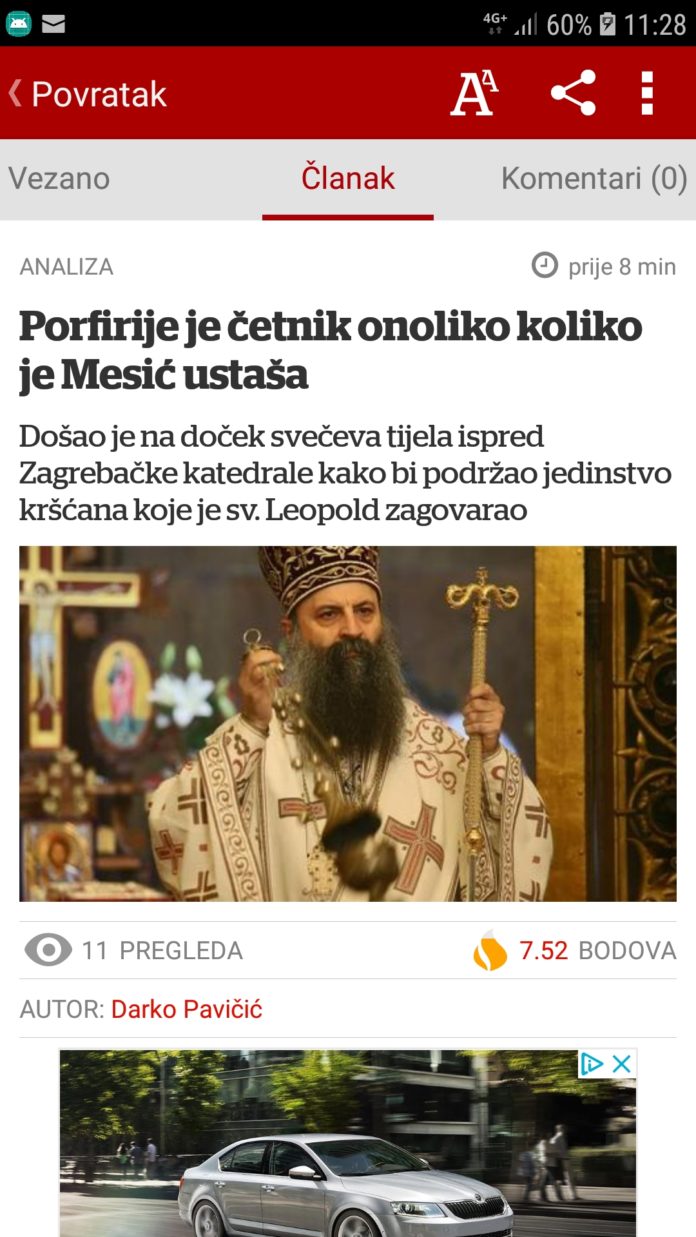Close the car advertisement with the X
This screenshot has height=1237, width=696.
click(x=622, y=1064)
